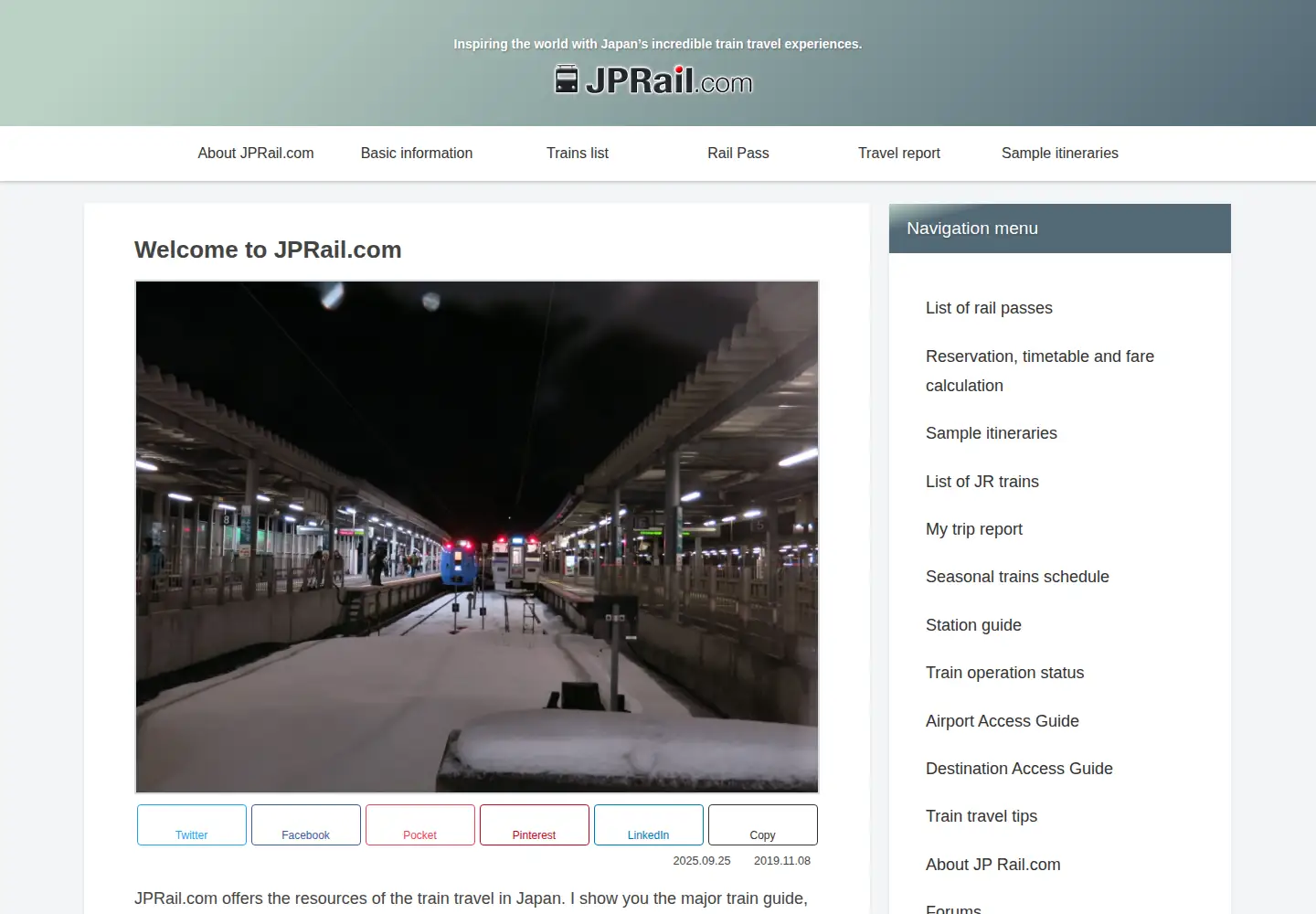Image resolution: width=1316 pixels, height=914 pixels.
Task: Share the page on LinkedIn
Action: [x=649, y=824]
